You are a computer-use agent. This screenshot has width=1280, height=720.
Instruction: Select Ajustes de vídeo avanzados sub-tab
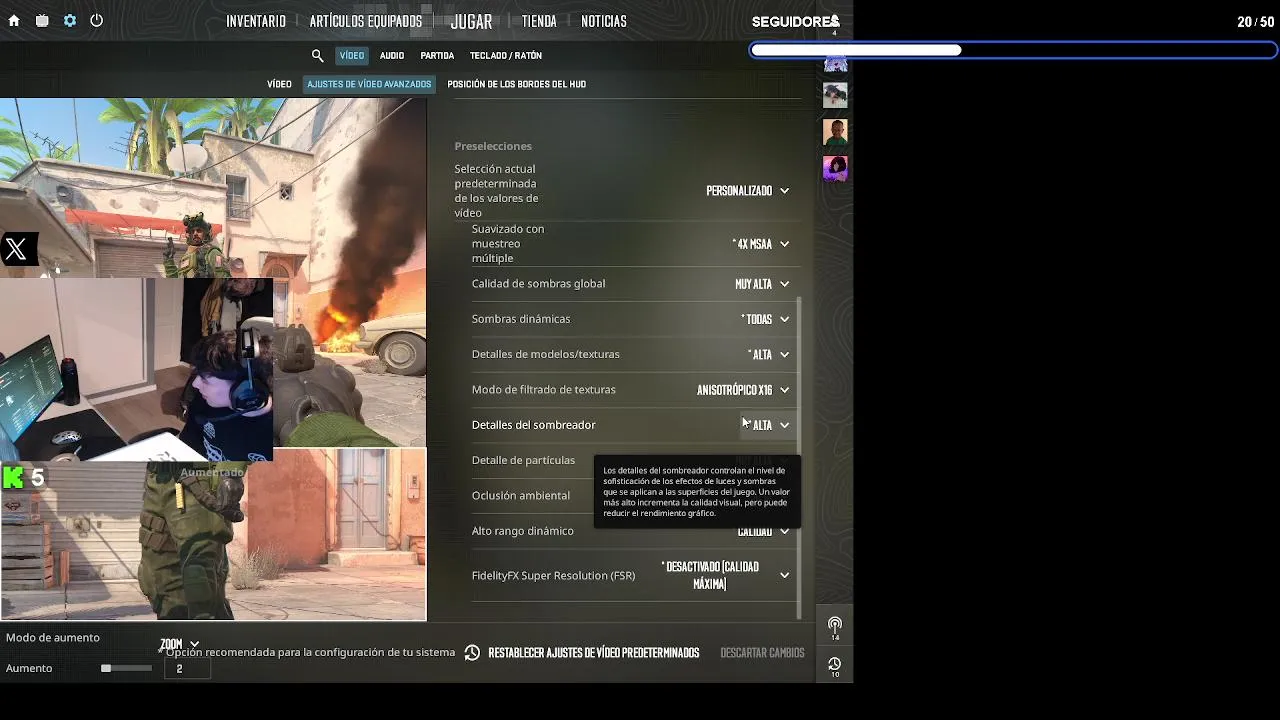coord(369,84)
